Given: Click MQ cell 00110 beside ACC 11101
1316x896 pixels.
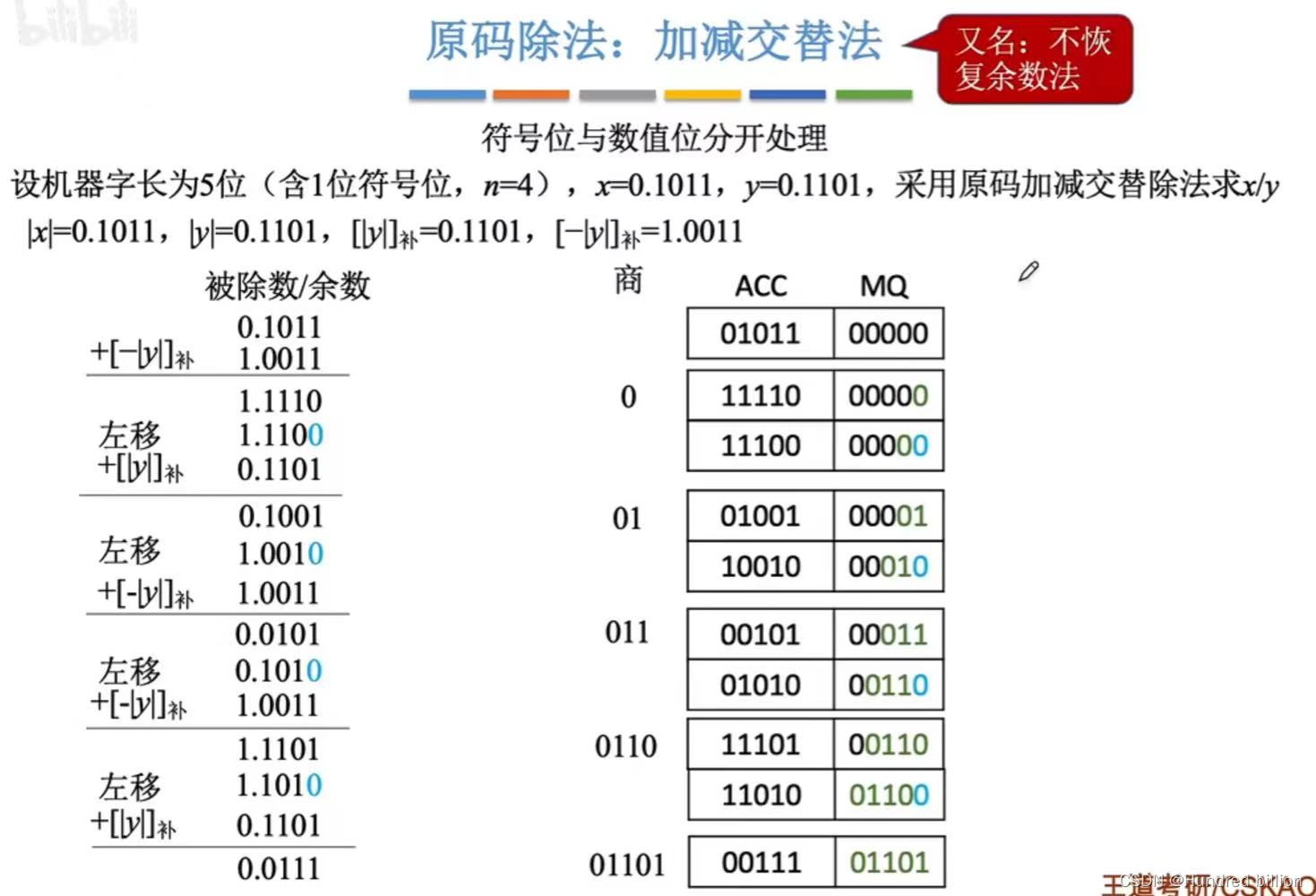Looking at the screenshot, I should coord(889,744).
